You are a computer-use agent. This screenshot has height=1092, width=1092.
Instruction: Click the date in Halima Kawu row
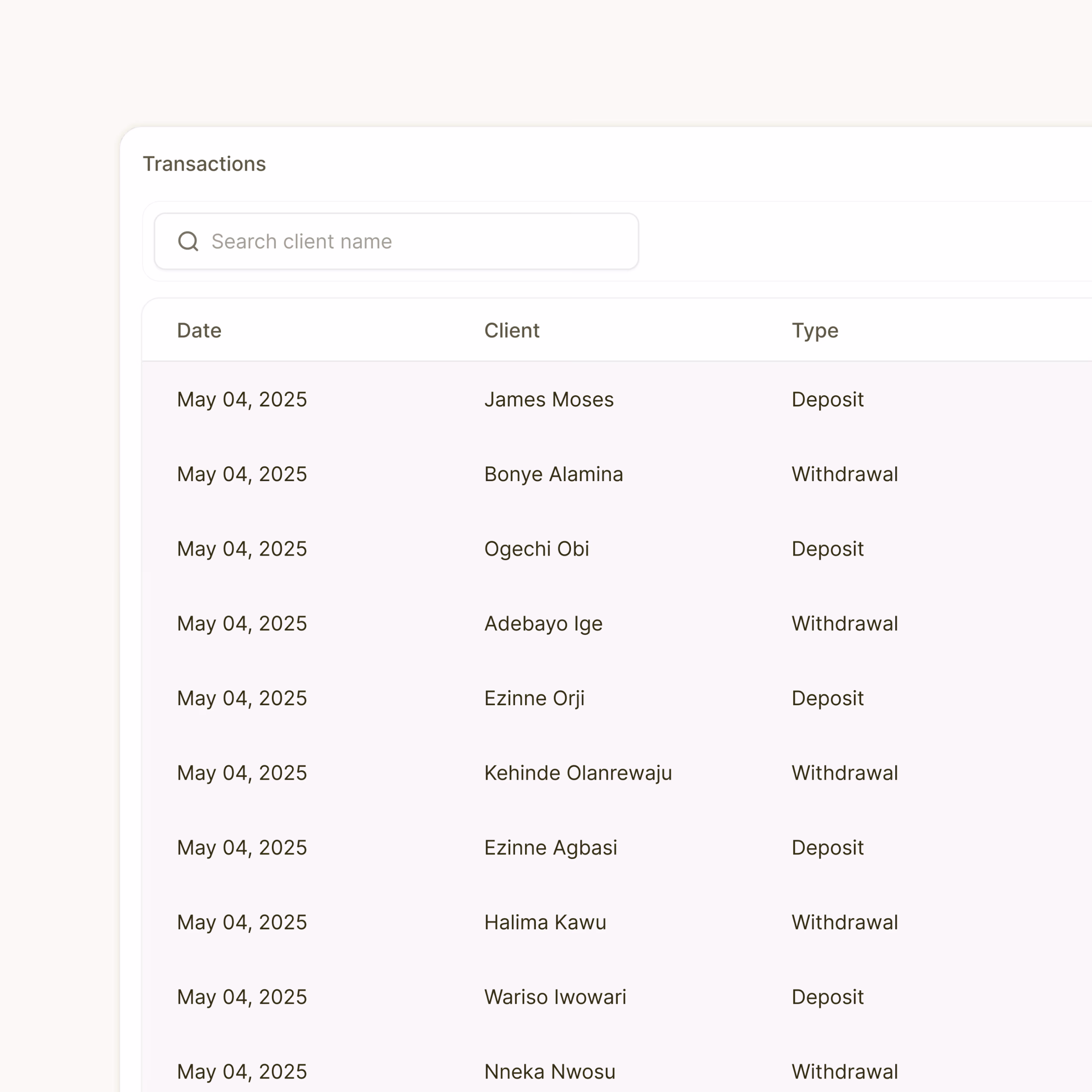[x=242, y=922]
